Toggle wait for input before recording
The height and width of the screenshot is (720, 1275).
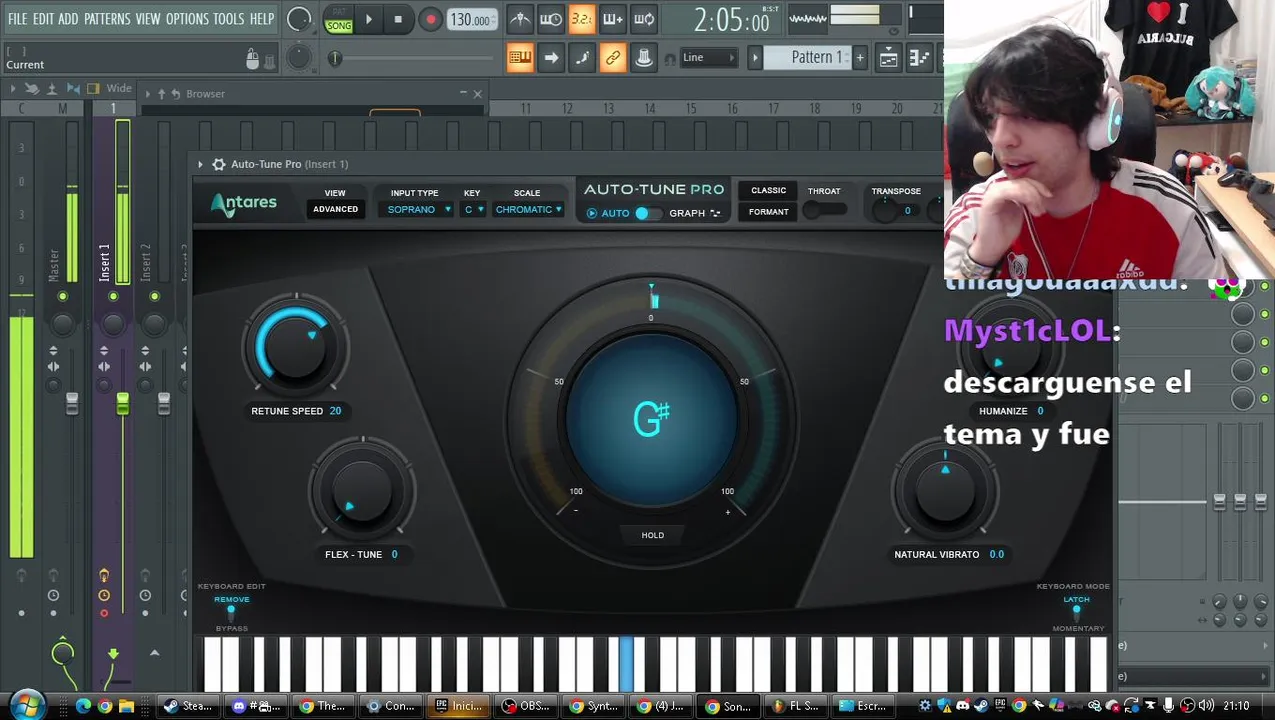(550, 19)
